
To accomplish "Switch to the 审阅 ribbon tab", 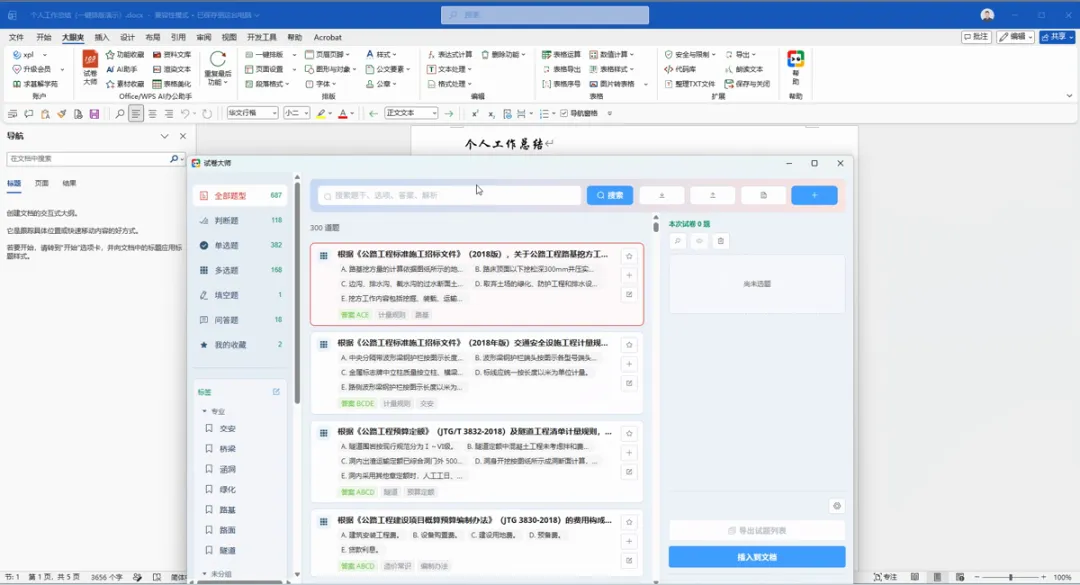I will coord(204,37).
